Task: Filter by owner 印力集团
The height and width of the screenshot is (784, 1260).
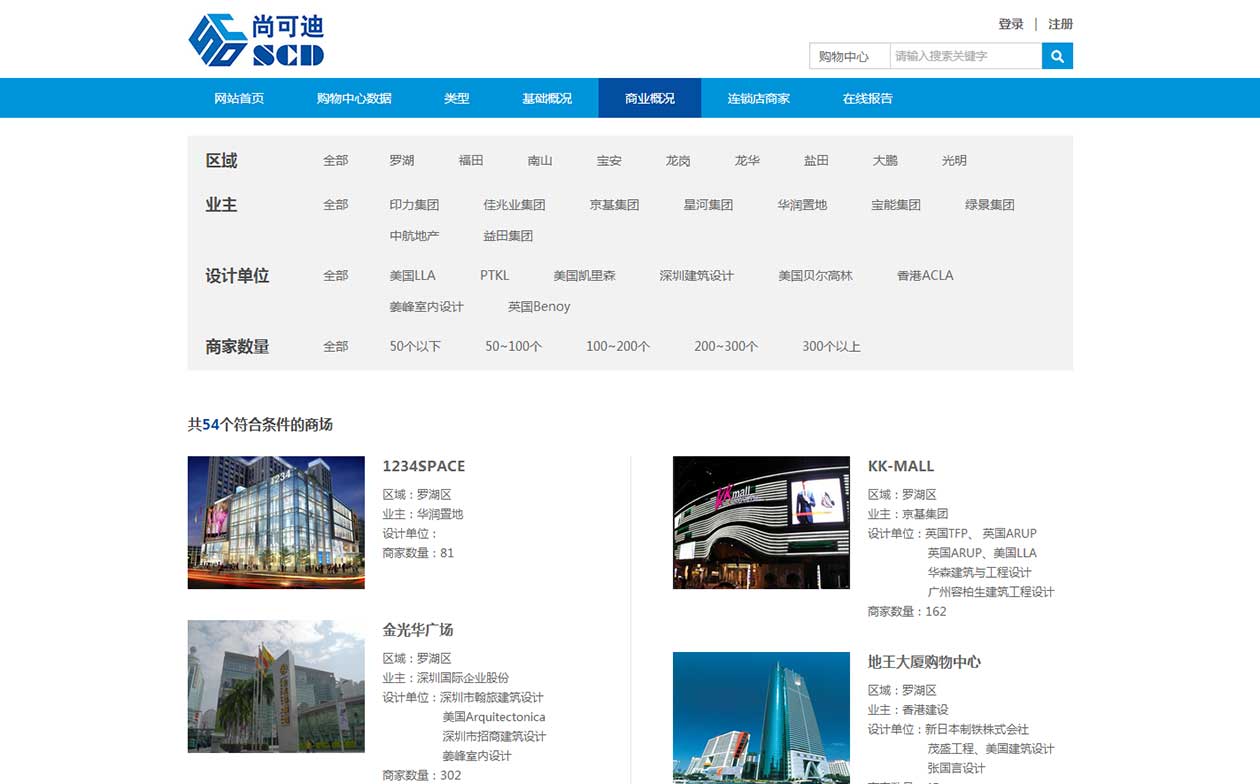Action: pos(414,204)
